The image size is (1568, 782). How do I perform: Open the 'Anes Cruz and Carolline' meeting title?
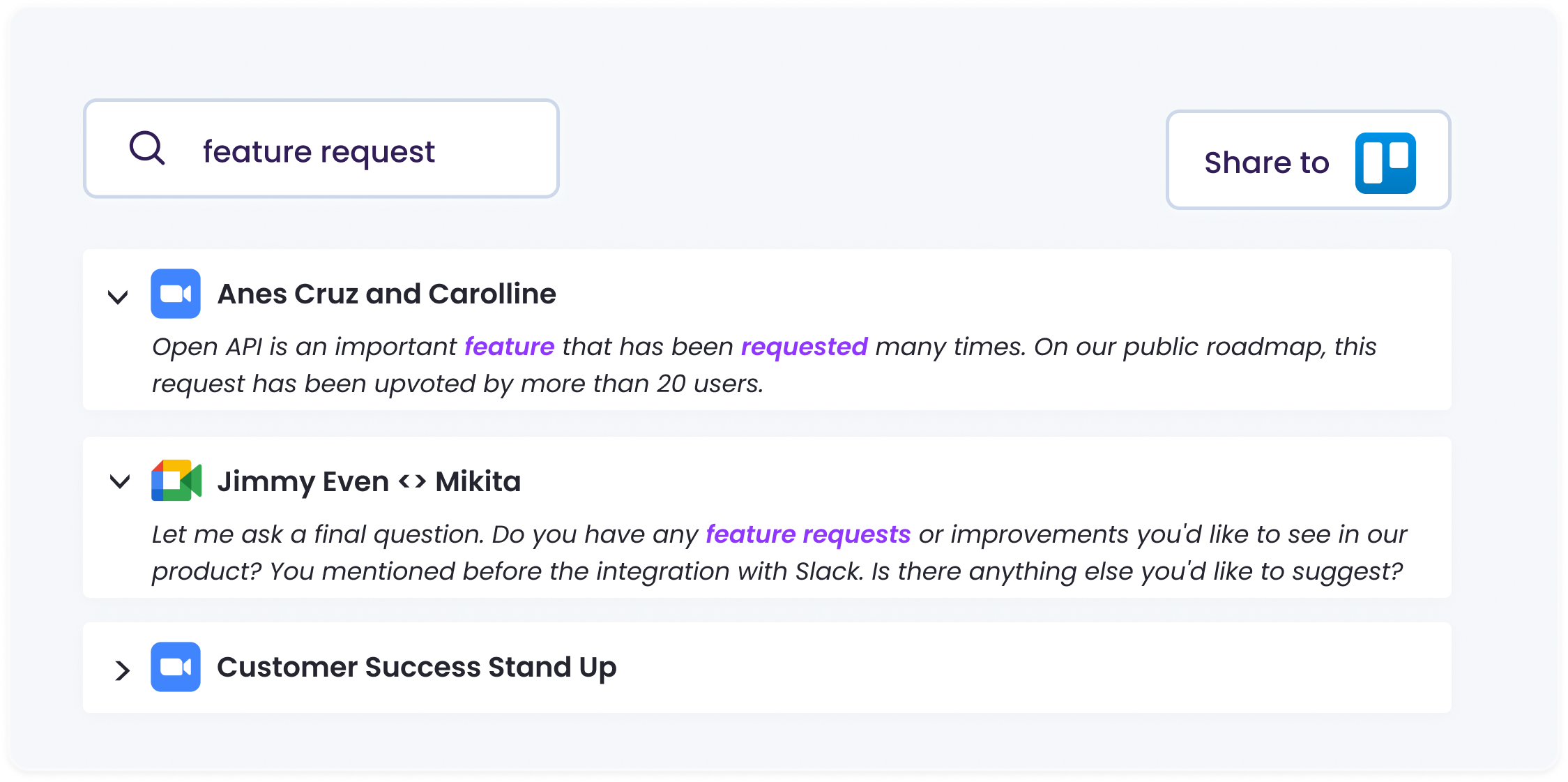coord(386,294)
